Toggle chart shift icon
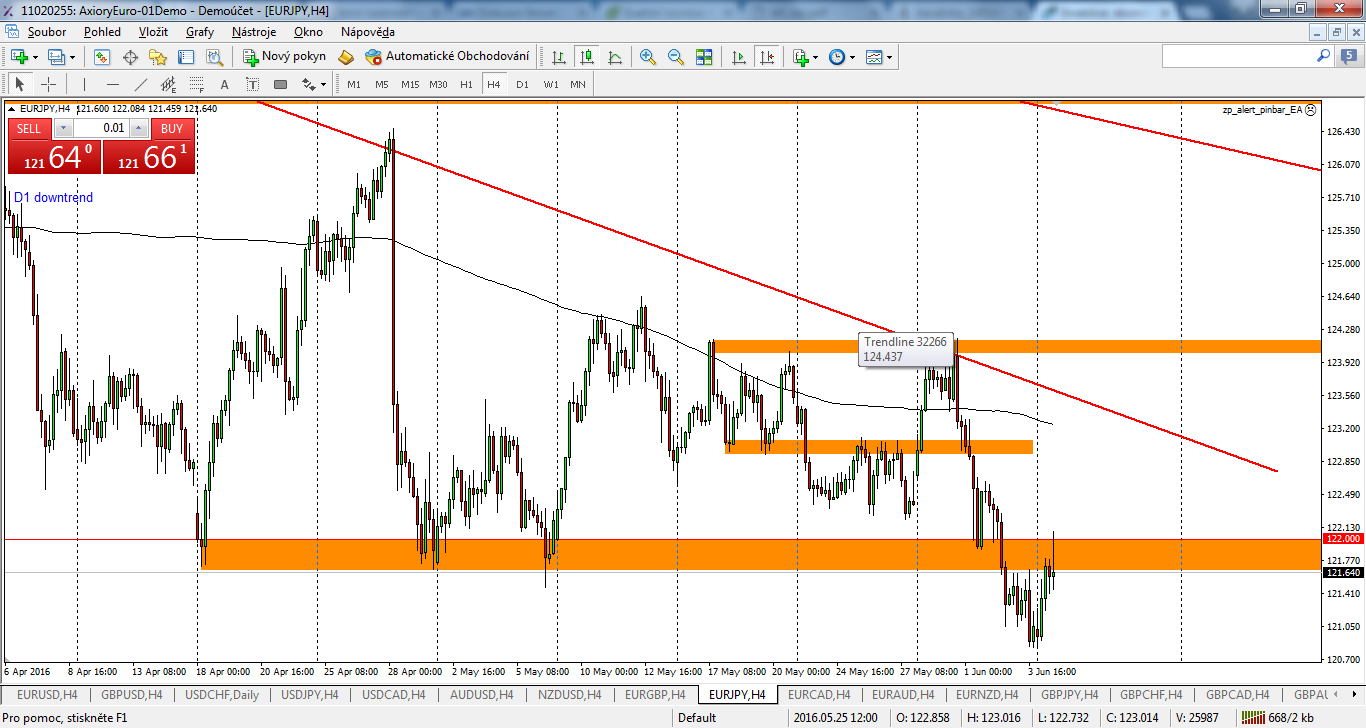 pyautogui.click(x=767, y=57)
